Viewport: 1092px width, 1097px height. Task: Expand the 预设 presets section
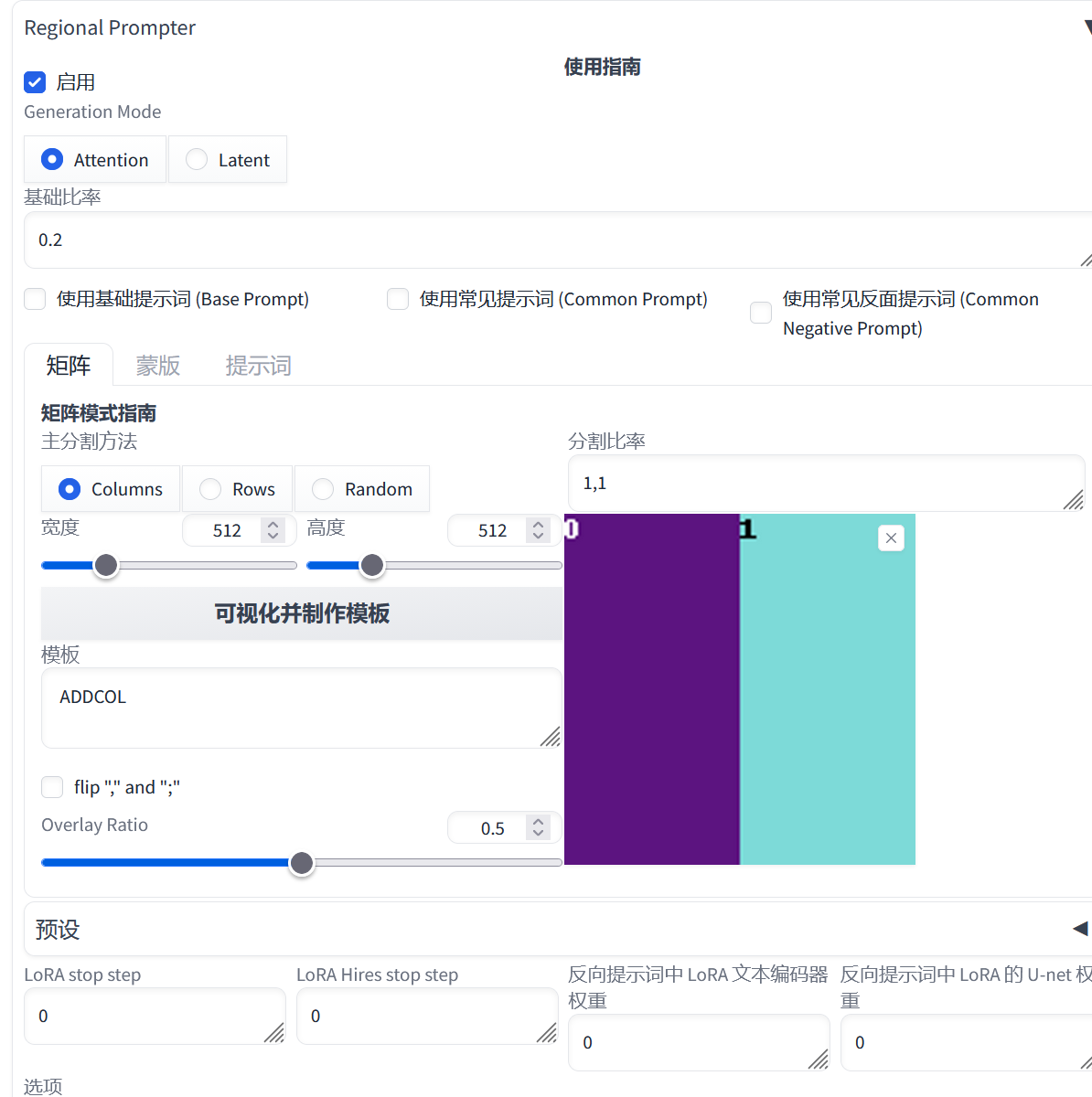pos(1080,929)
